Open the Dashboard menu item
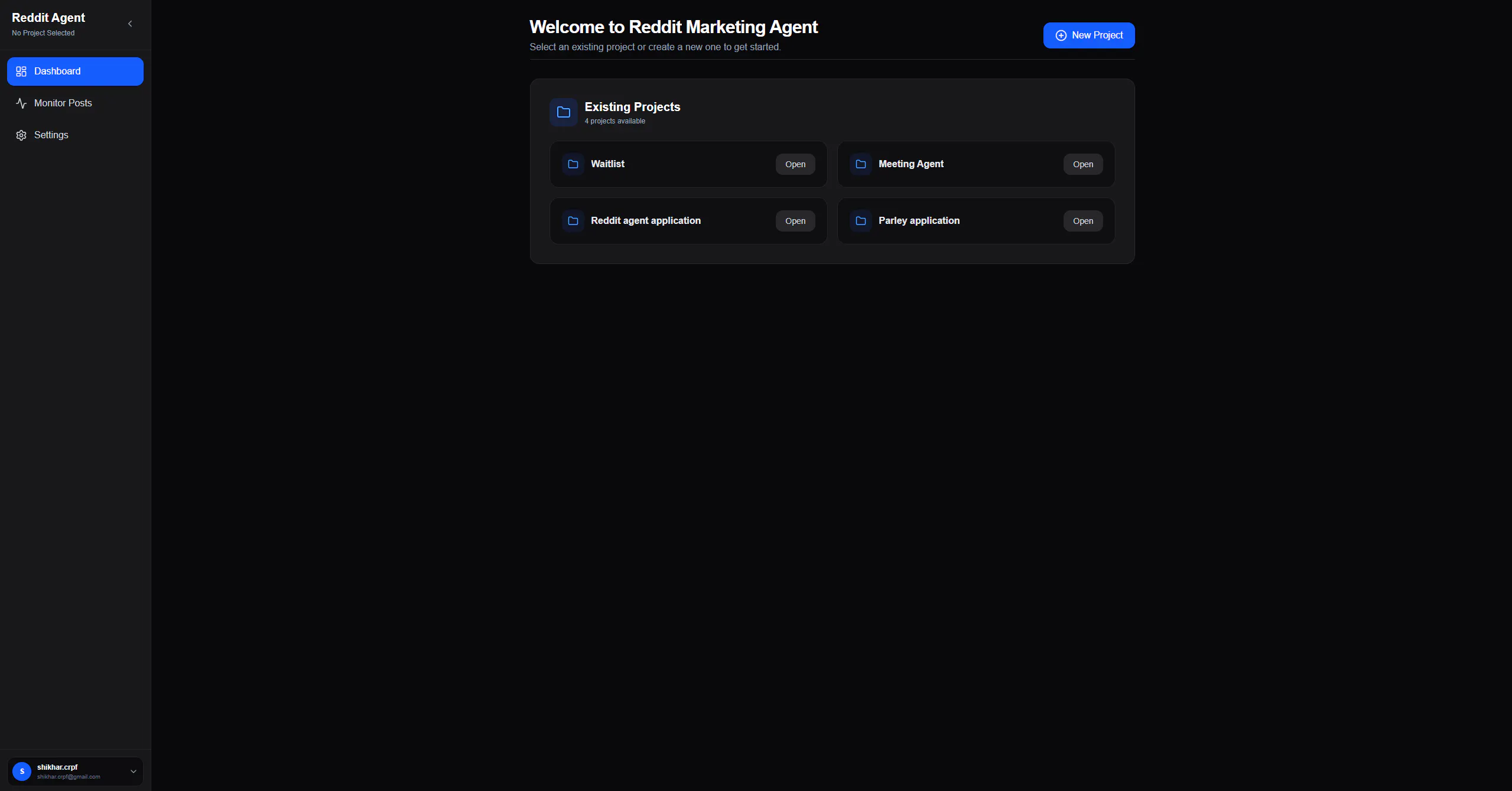 [75, 71]
